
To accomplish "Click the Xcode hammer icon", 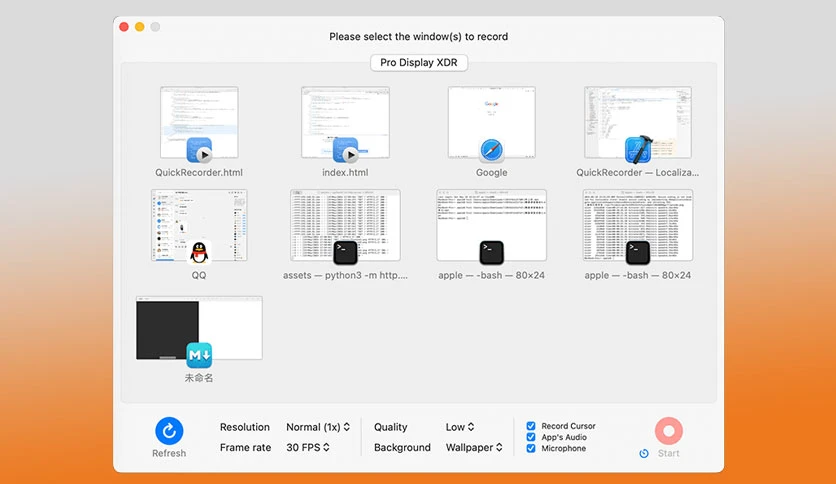I will point(638,149).
